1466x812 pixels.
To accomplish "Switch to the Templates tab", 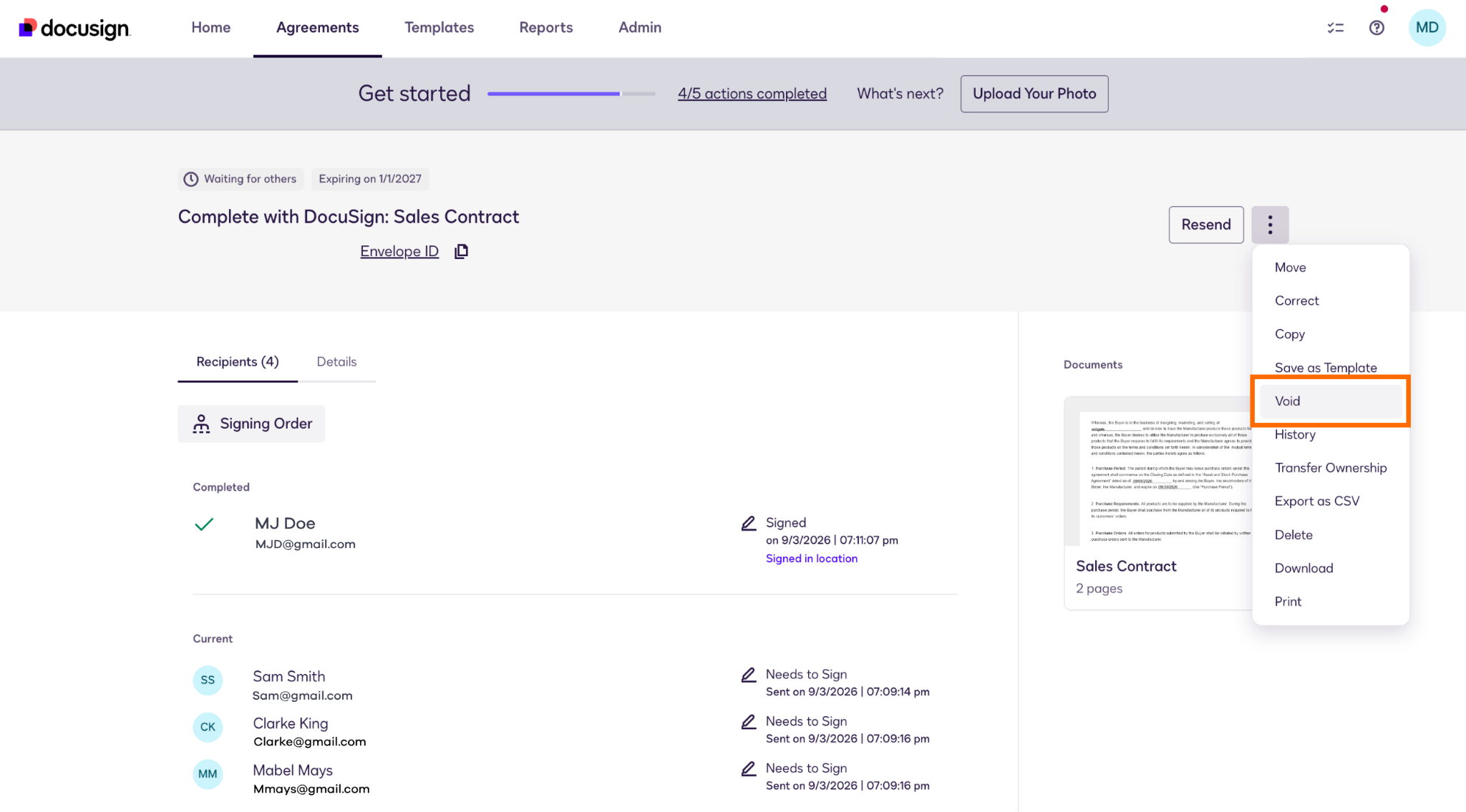I will [439, 27].
